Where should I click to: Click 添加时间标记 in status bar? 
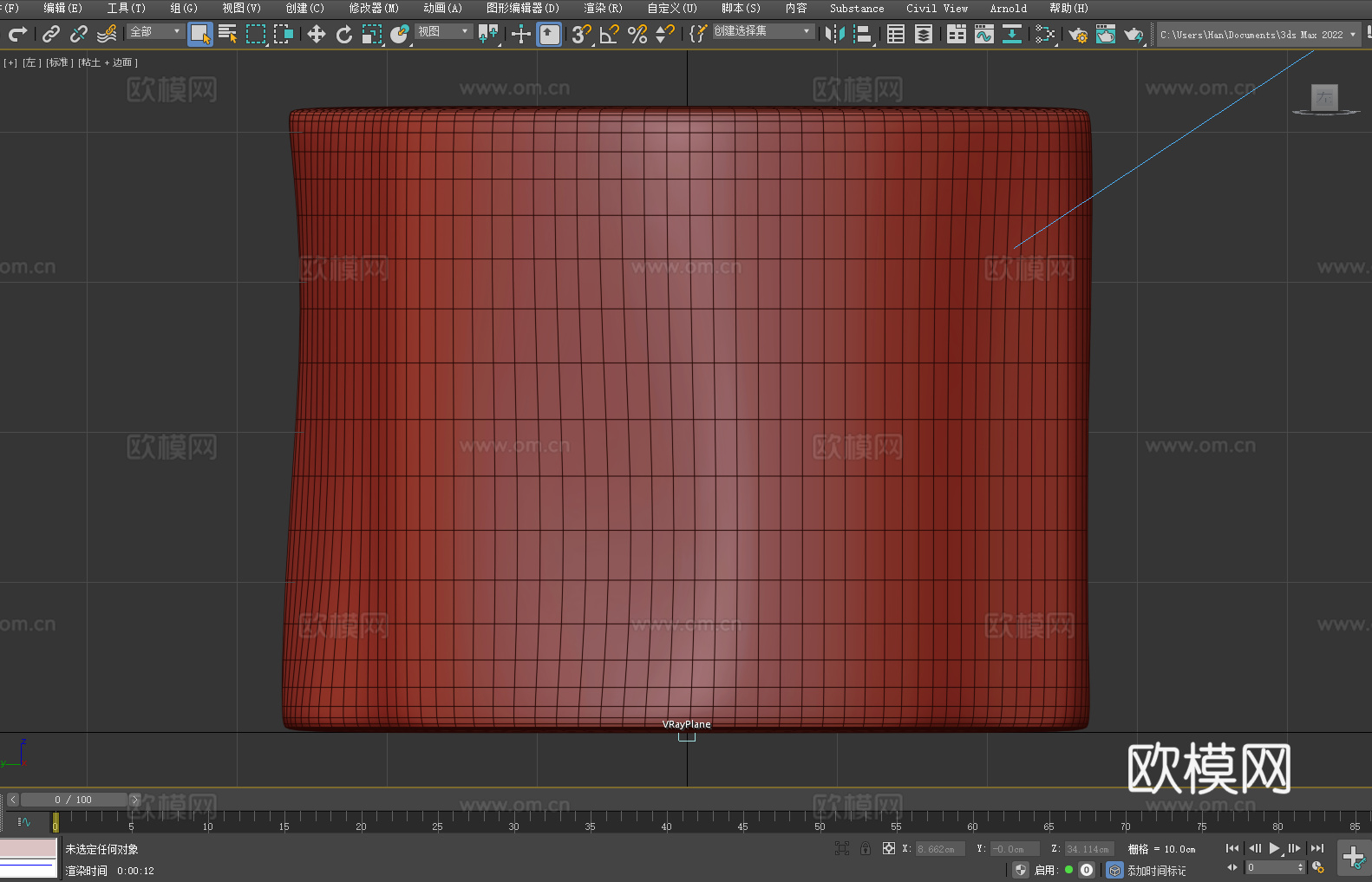(1156, 870)
